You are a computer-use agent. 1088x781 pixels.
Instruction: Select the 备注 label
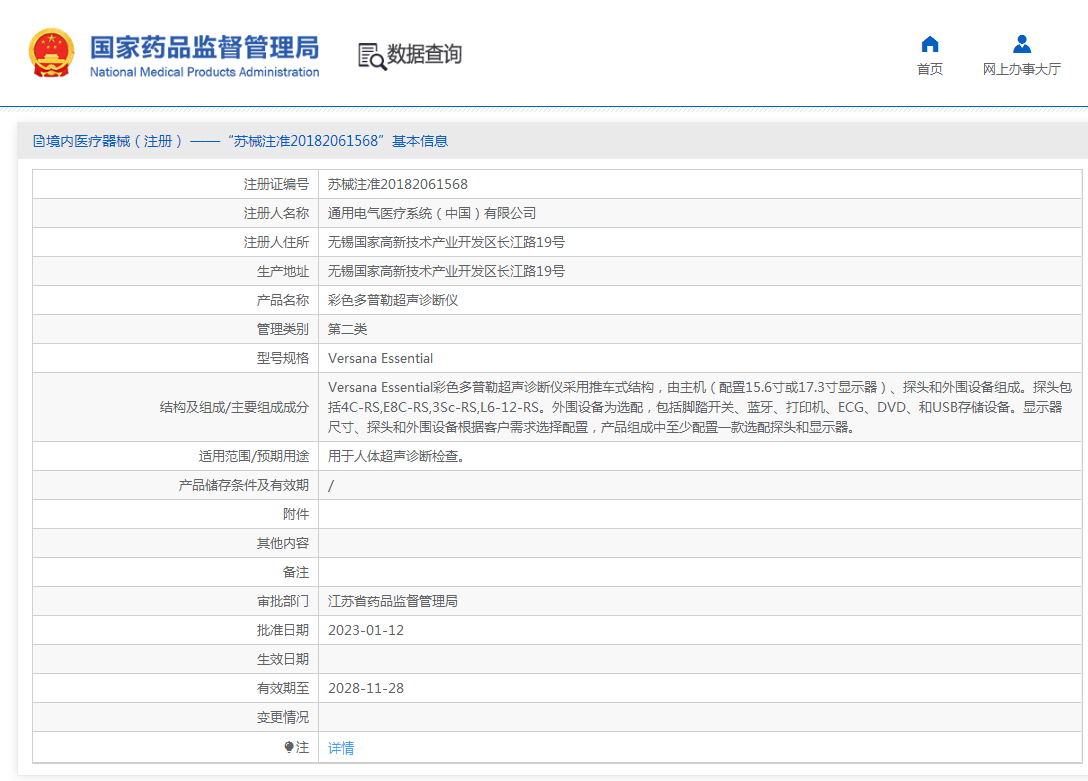pyautogui.click(x=296, y=573)
